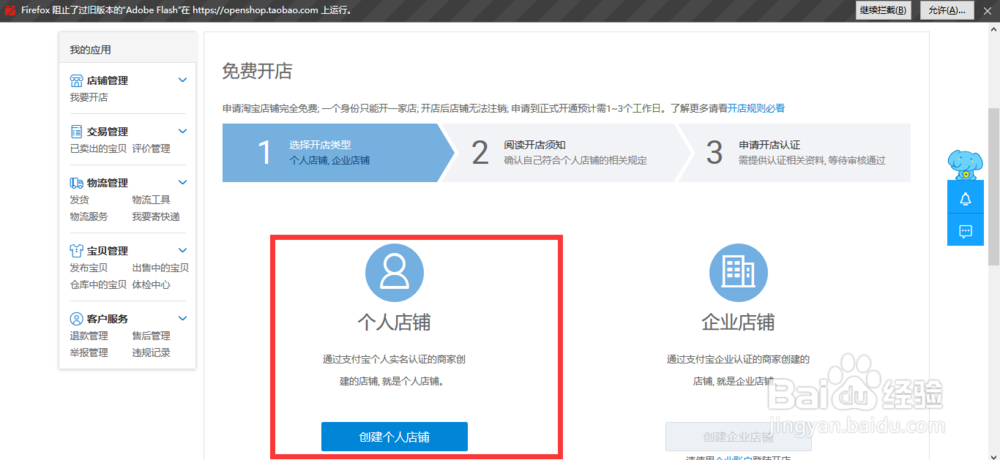Click the blue elephant mascot
The width and height of the screenshot is (1000, 460).
964,165
